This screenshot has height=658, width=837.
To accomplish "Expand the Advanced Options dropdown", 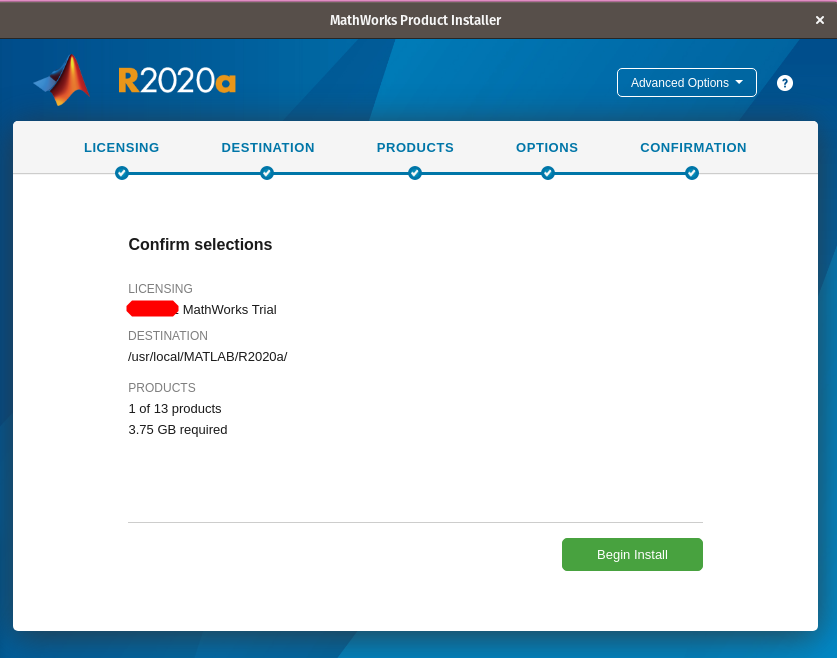I will (686, 83).
